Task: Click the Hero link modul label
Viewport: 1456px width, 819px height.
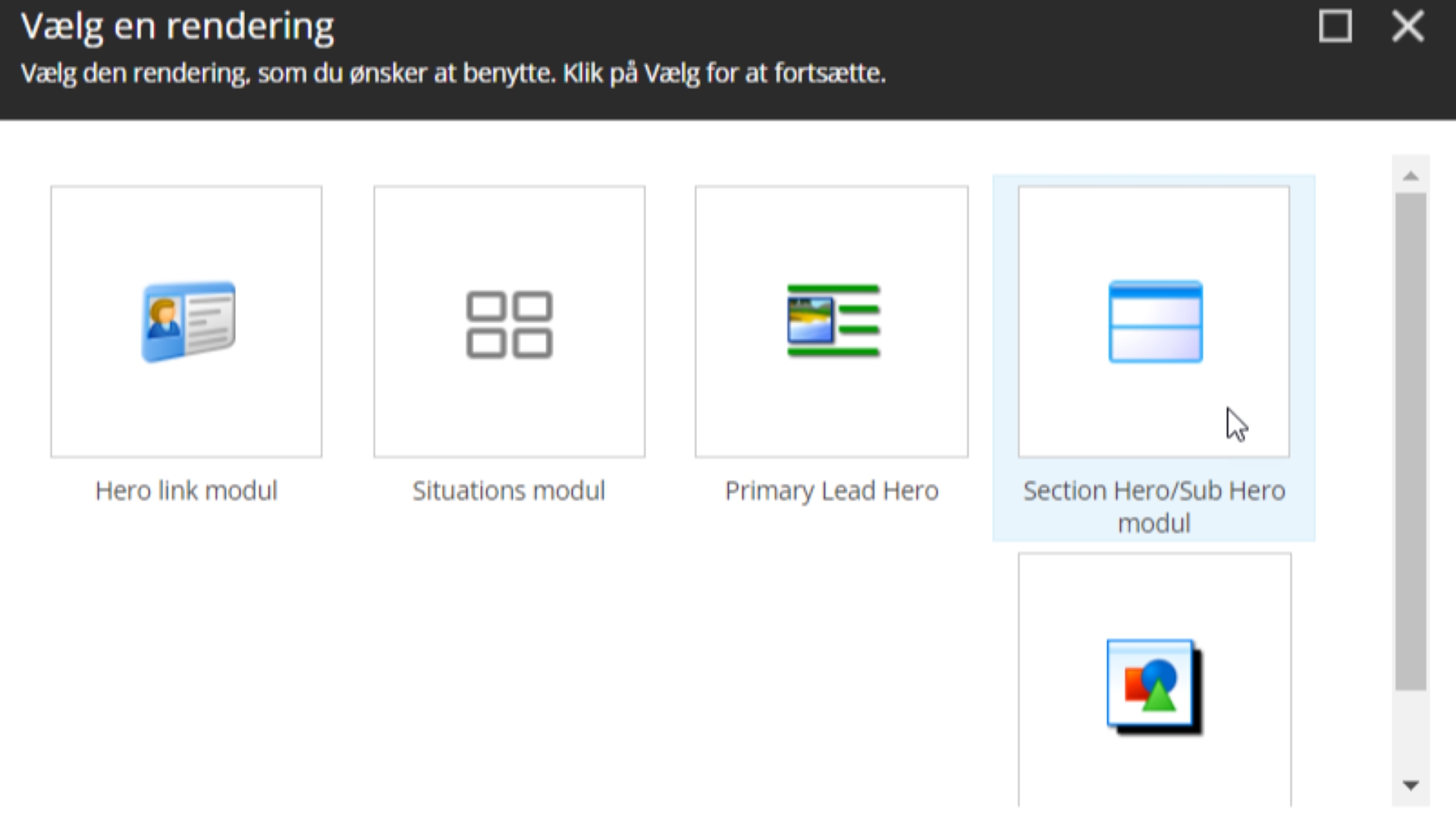Action: tap(187, 491)
